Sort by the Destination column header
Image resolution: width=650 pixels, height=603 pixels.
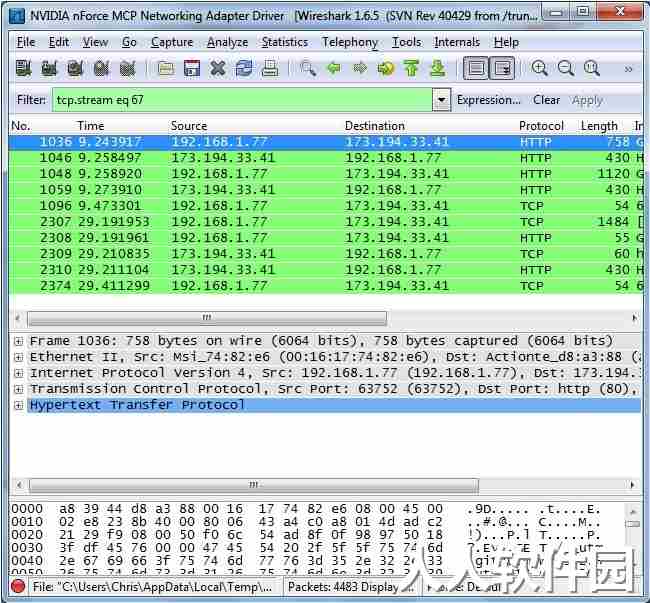375,126
